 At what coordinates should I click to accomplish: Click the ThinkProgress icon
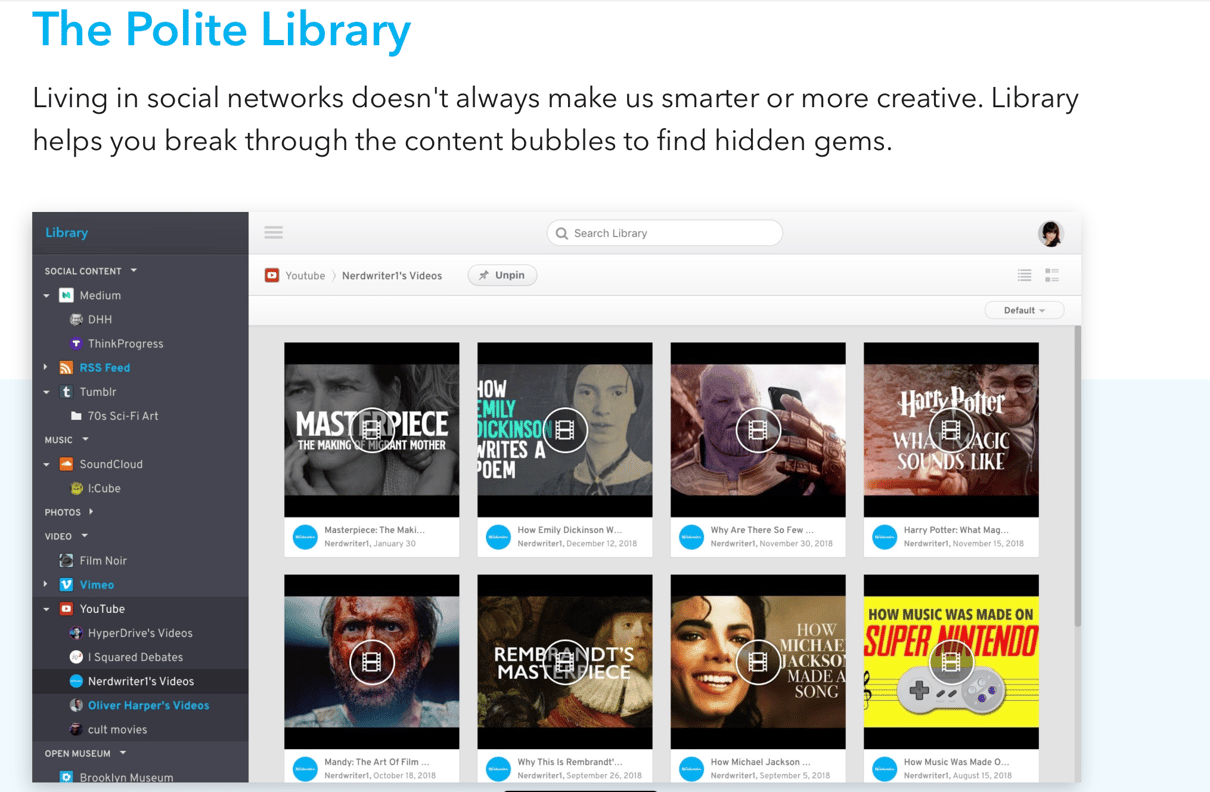pyautogui.click(x=76, y=343)
